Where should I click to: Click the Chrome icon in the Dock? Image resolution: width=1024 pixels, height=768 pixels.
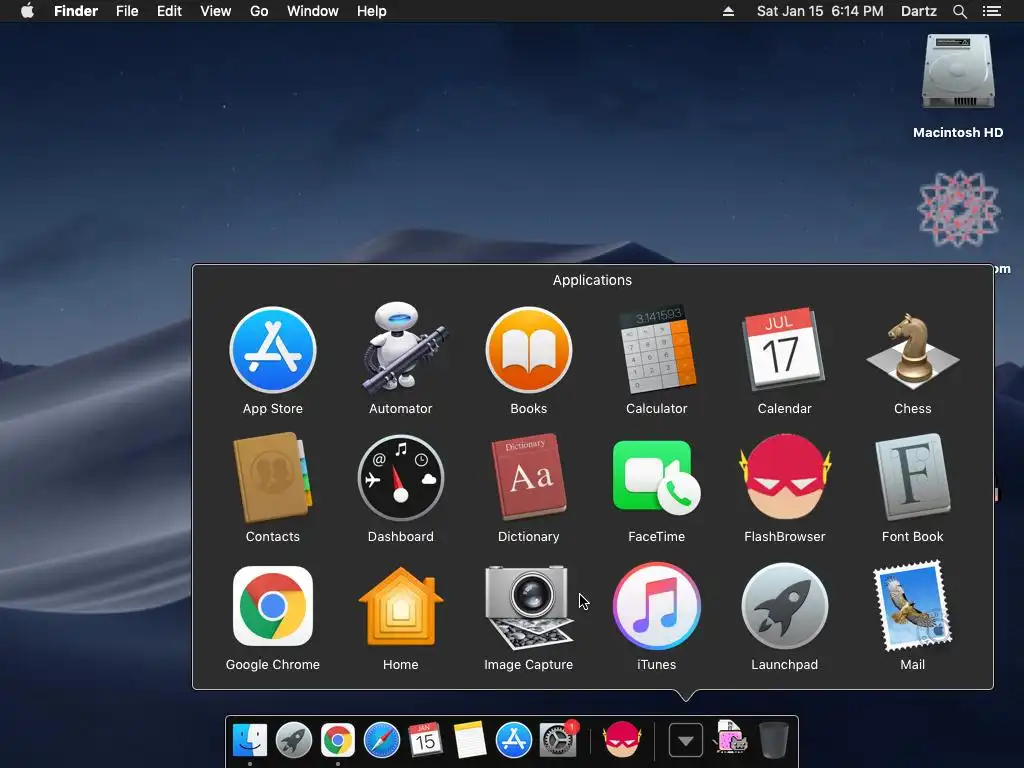338,741
